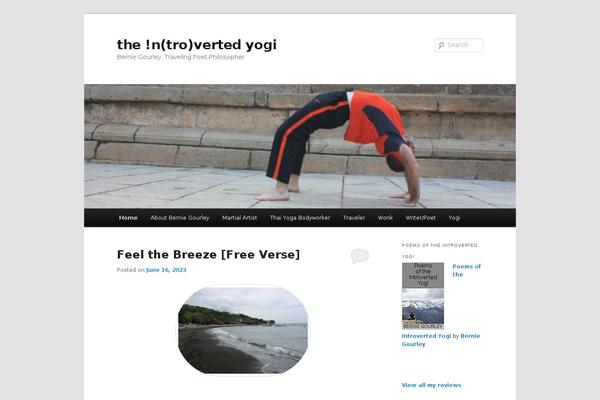Click the Poems of the Introverted Yogi cover

click(423, 296)
